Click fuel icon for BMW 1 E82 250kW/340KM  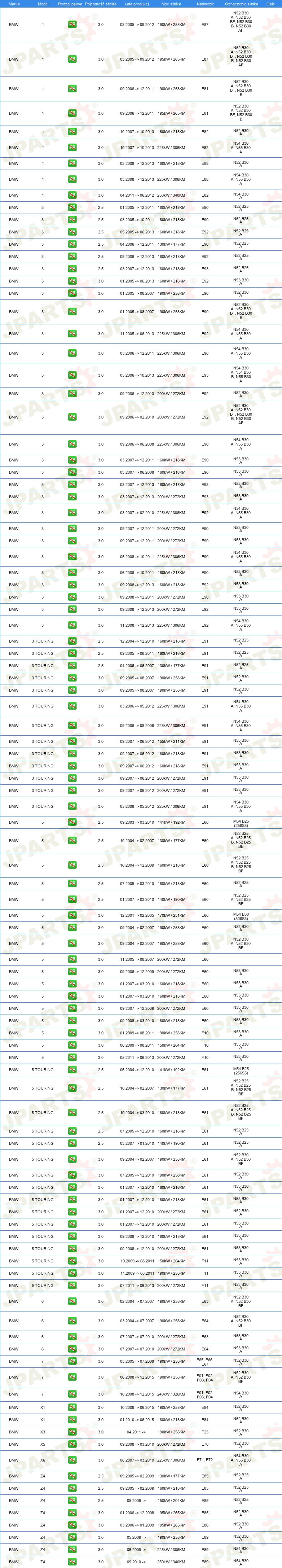[72, 196]
